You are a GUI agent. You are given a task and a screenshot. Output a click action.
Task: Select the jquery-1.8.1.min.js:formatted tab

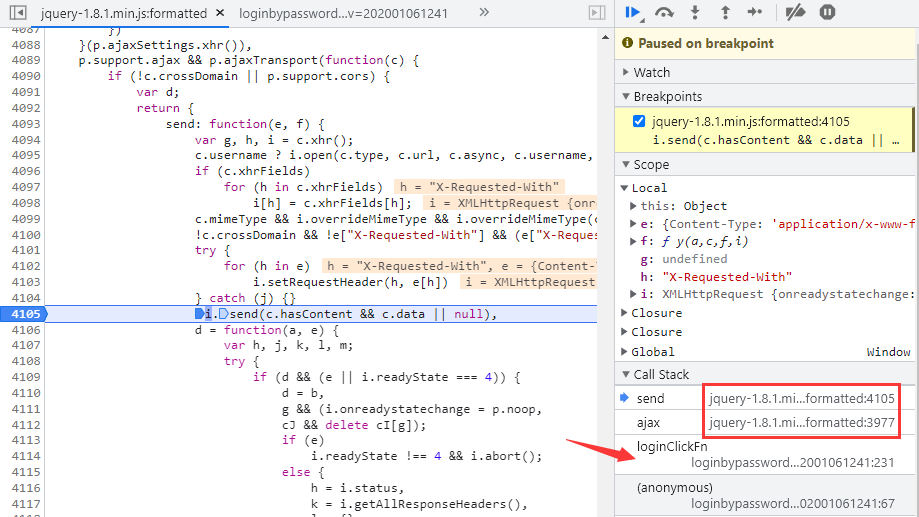(124, 13)
